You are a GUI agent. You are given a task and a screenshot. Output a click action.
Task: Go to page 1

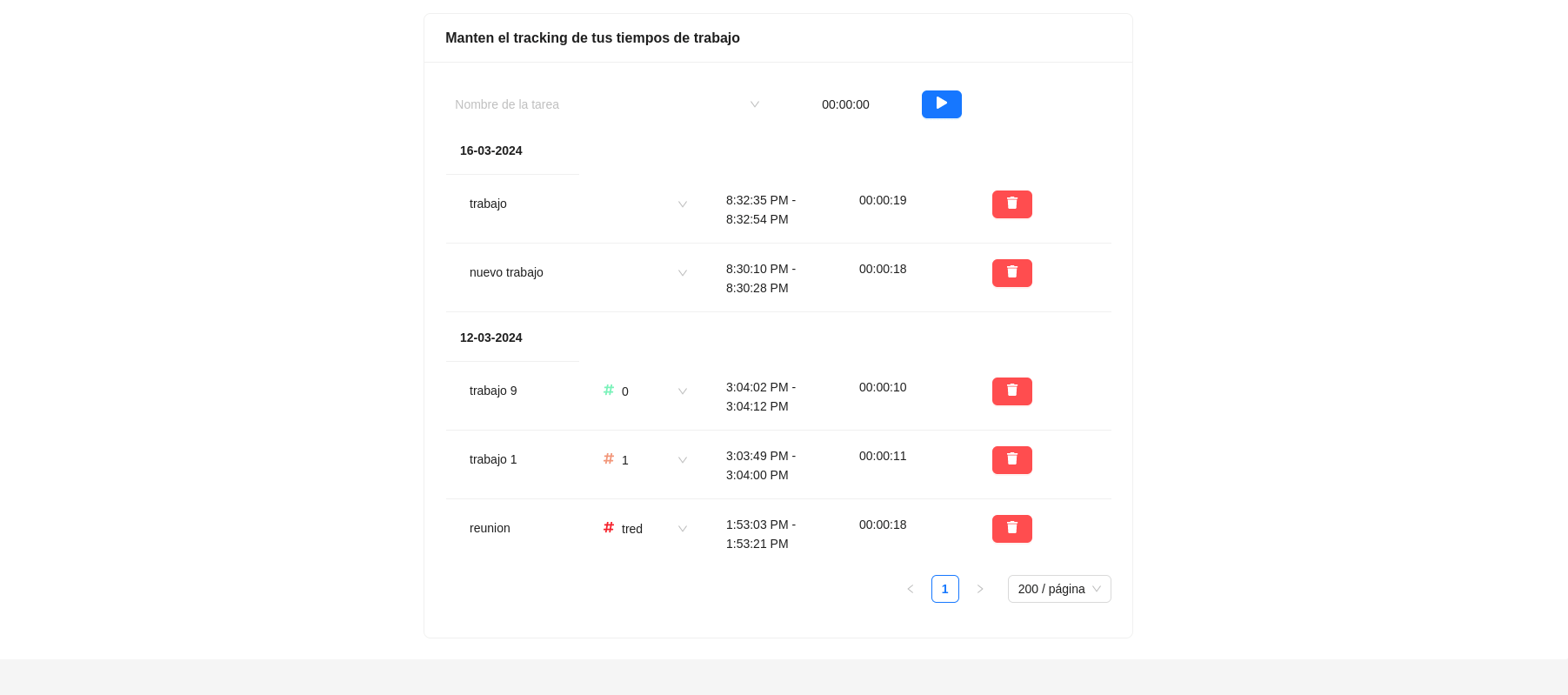944,589
